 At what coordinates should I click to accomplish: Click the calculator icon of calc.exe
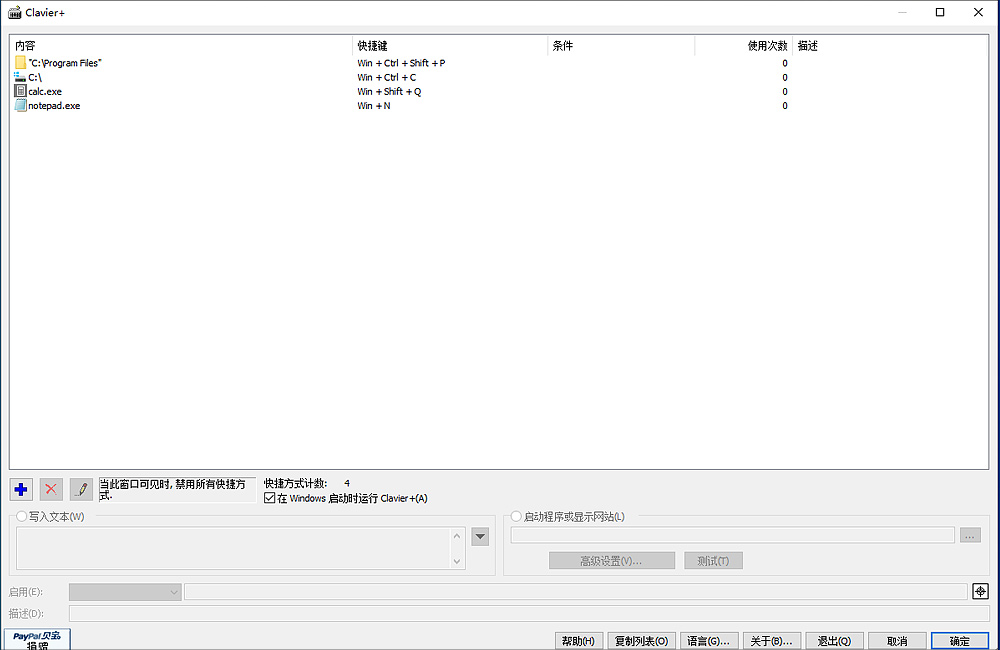click(x=20, y=91)
